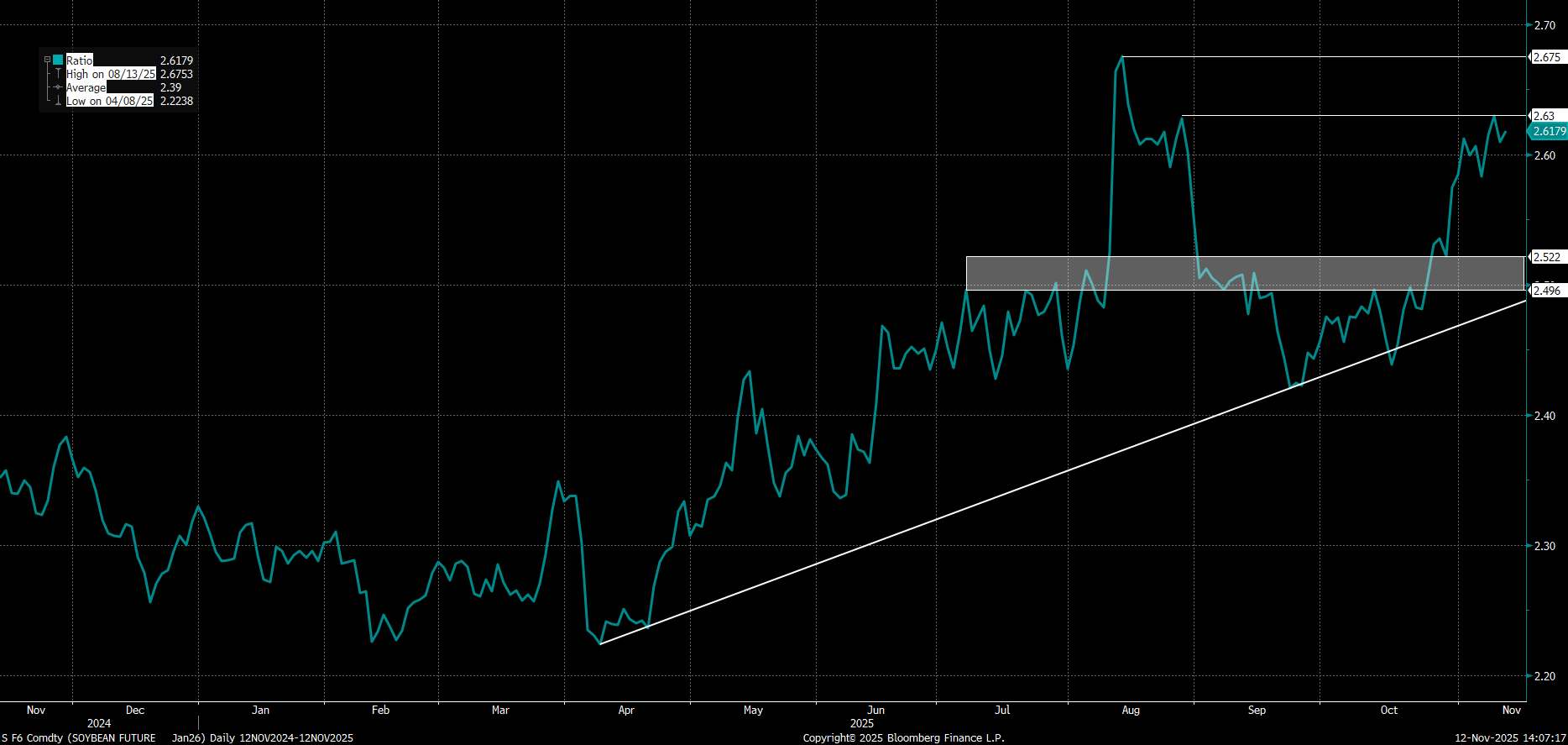Click the Low marker icon in legend
Viewport: 1568px width, 745px height.
pyautogui.click(x=58, y=101)
